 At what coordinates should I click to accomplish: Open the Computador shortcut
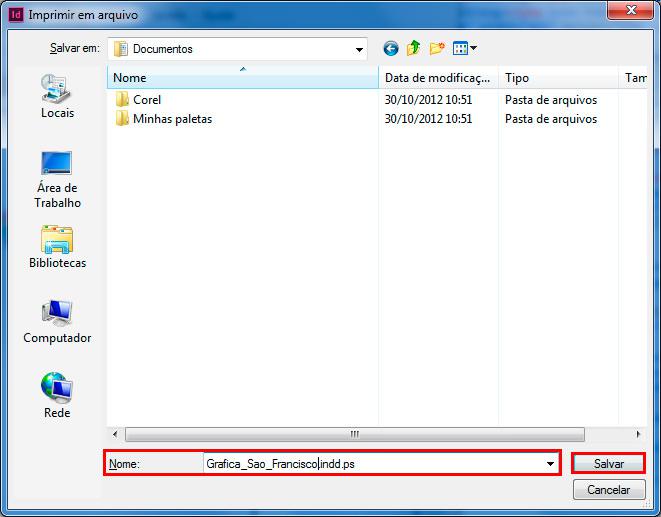tap(57, 322)
